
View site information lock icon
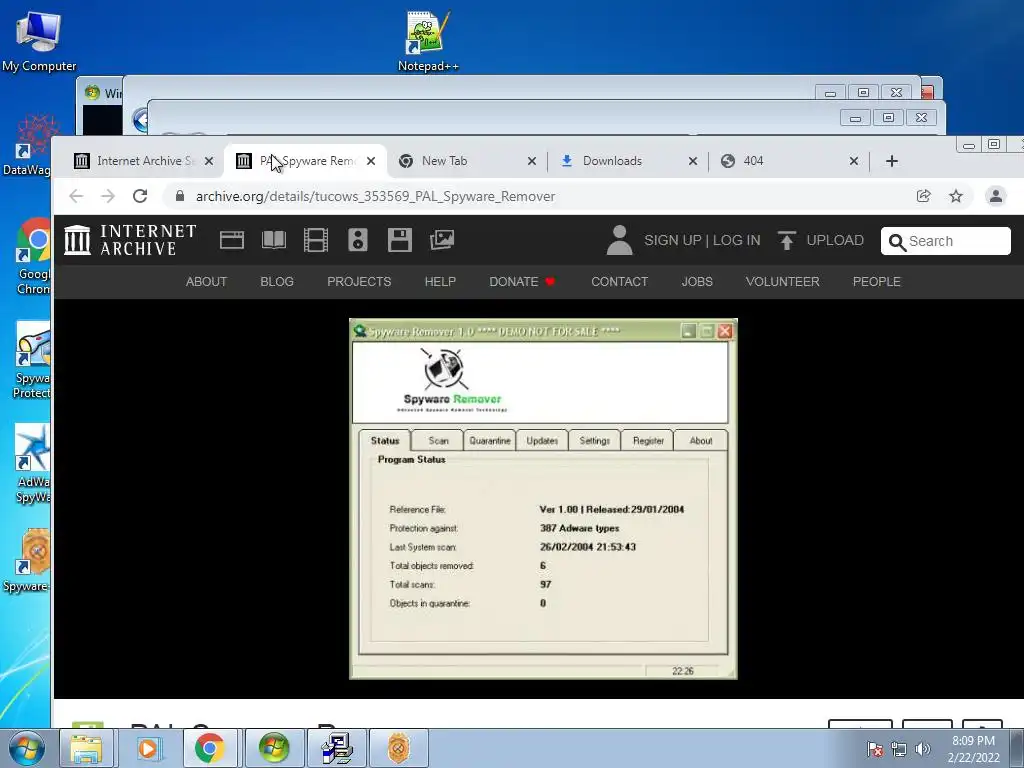(180, 196)
